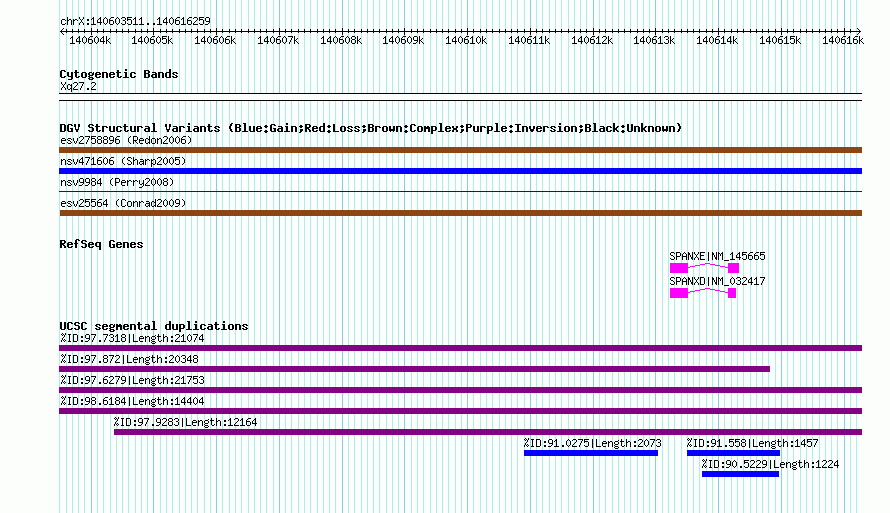Click the esv2758896 (Redon2006) variant label
This screenshot has height=513, width=890.
pyautogui.click(x=126, y=140)
